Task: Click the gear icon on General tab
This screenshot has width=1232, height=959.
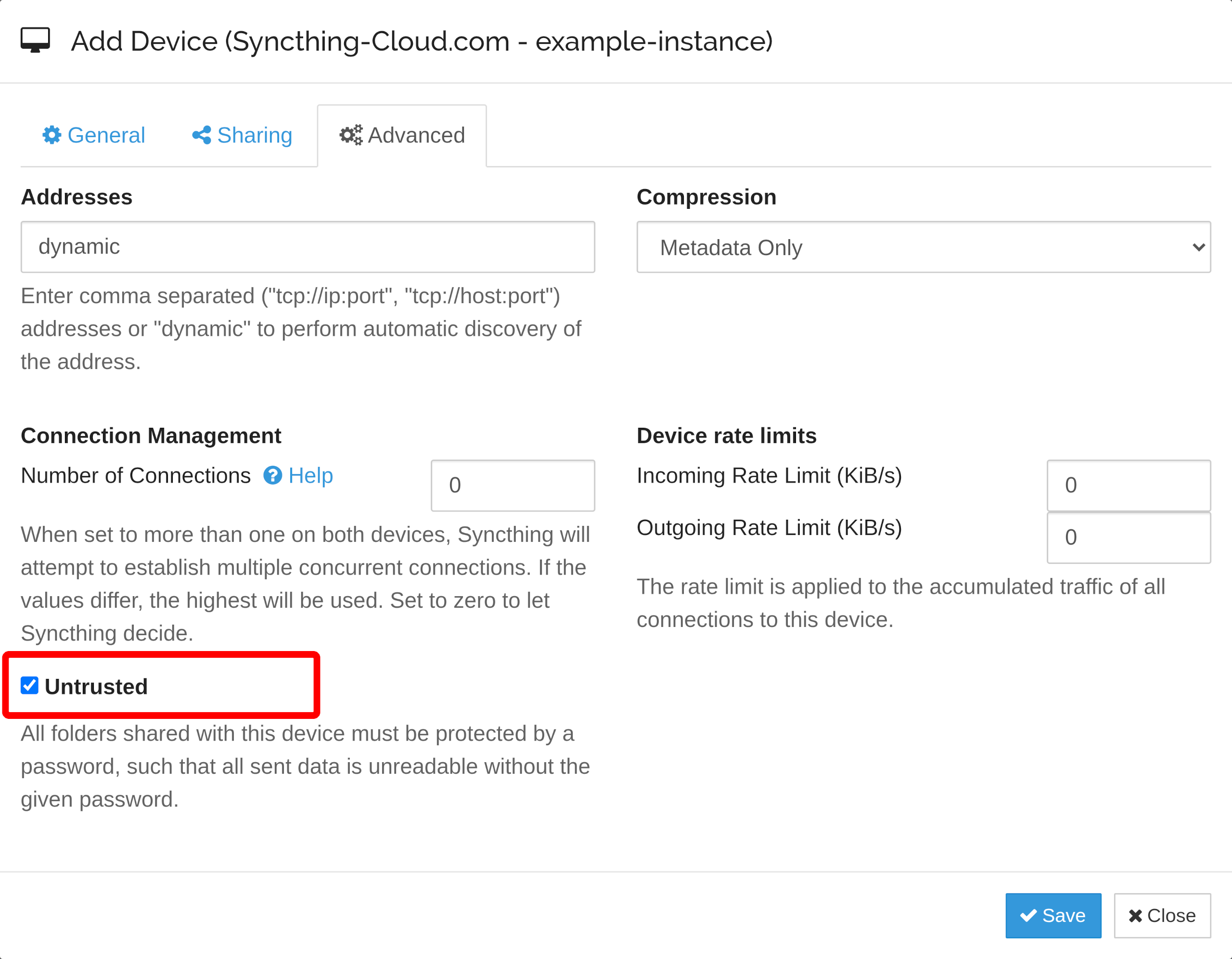Action: coord(51,135)
